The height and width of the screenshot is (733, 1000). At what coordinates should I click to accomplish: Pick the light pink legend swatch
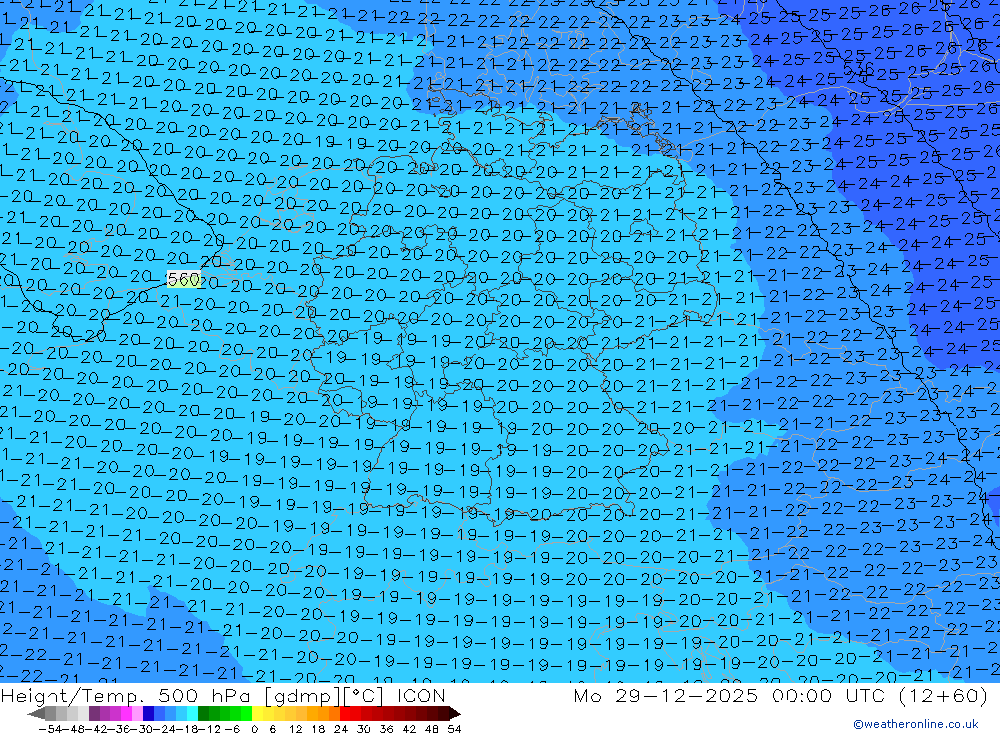[137, 714]
